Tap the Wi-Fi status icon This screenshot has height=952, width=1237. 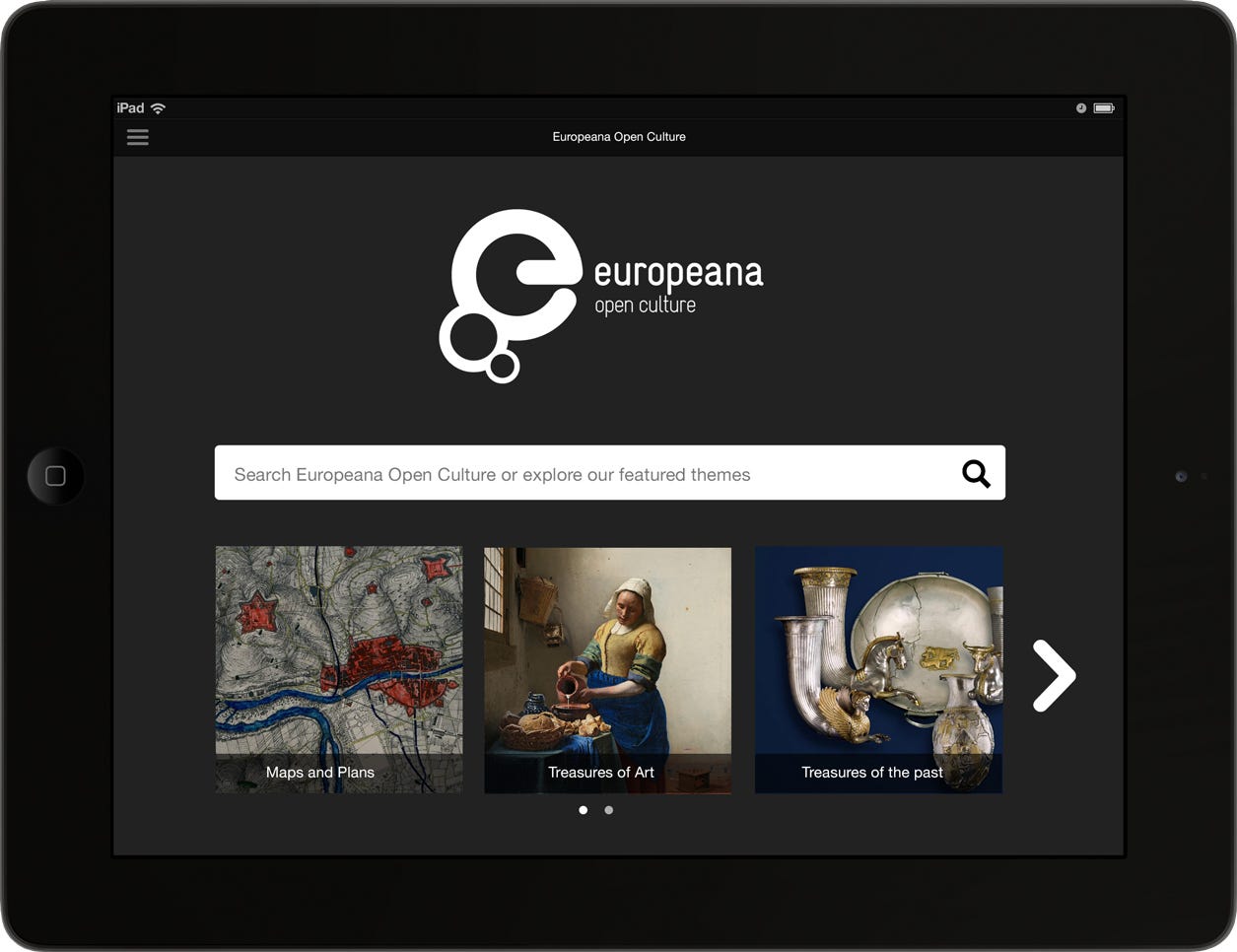pos(158,108)
